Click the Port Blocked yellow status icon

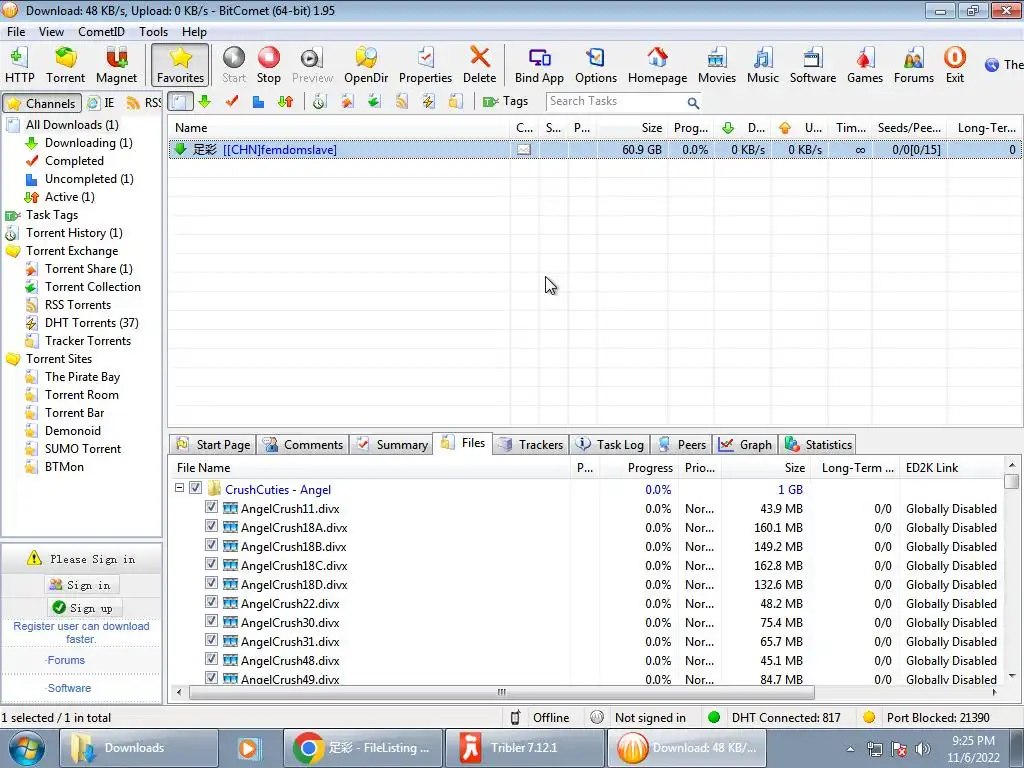(869, 717)
